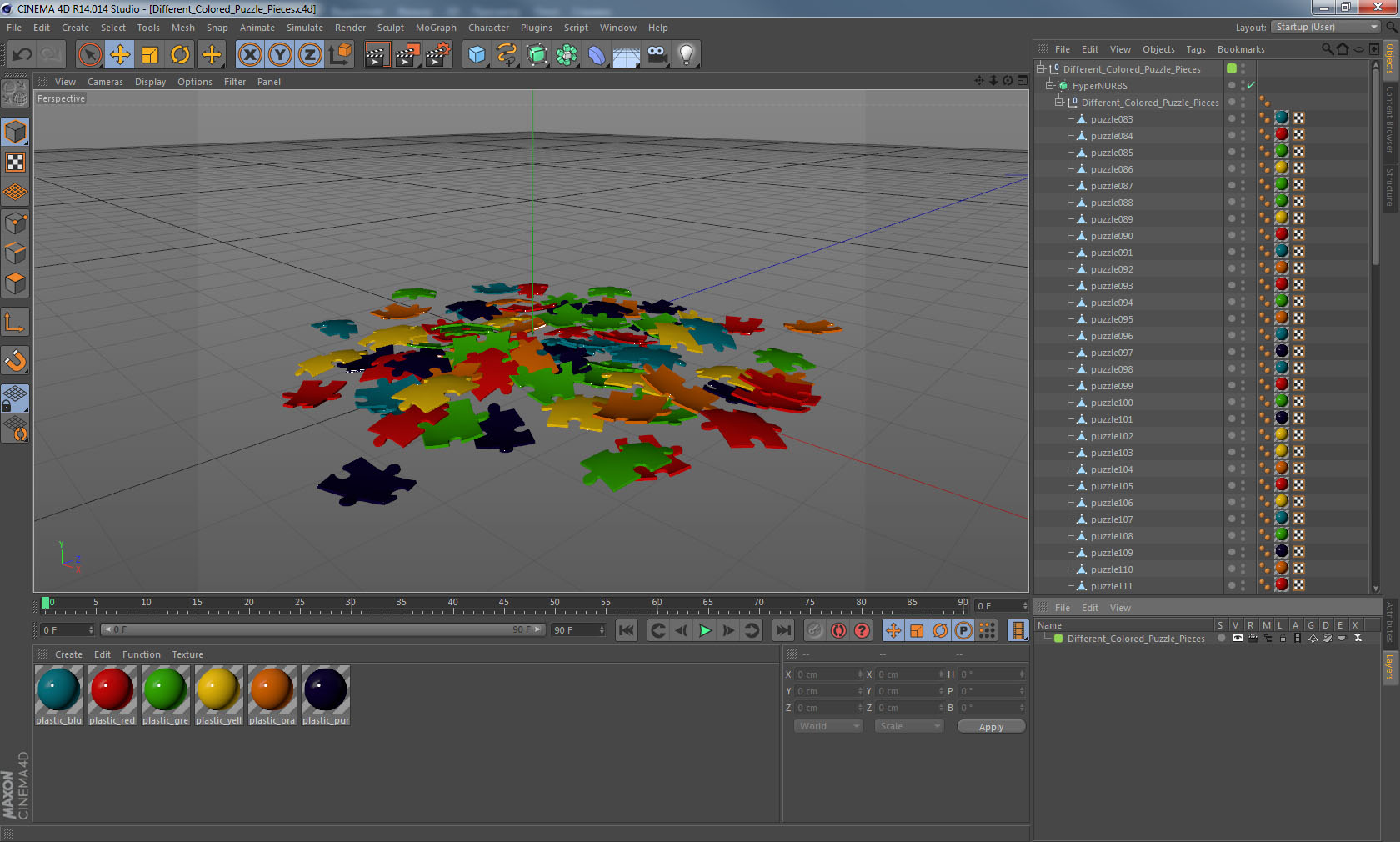Select the Live Selection tool

pyautogui.click(x=89, y=55)
